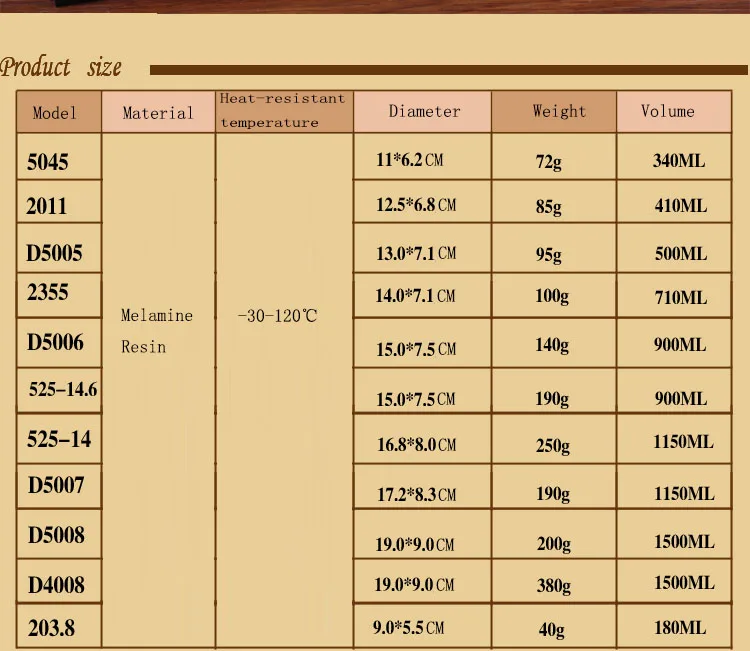Click the 203.8 model cell
The width and height of the screenshot is (750, 651).
tap(59, 626)
